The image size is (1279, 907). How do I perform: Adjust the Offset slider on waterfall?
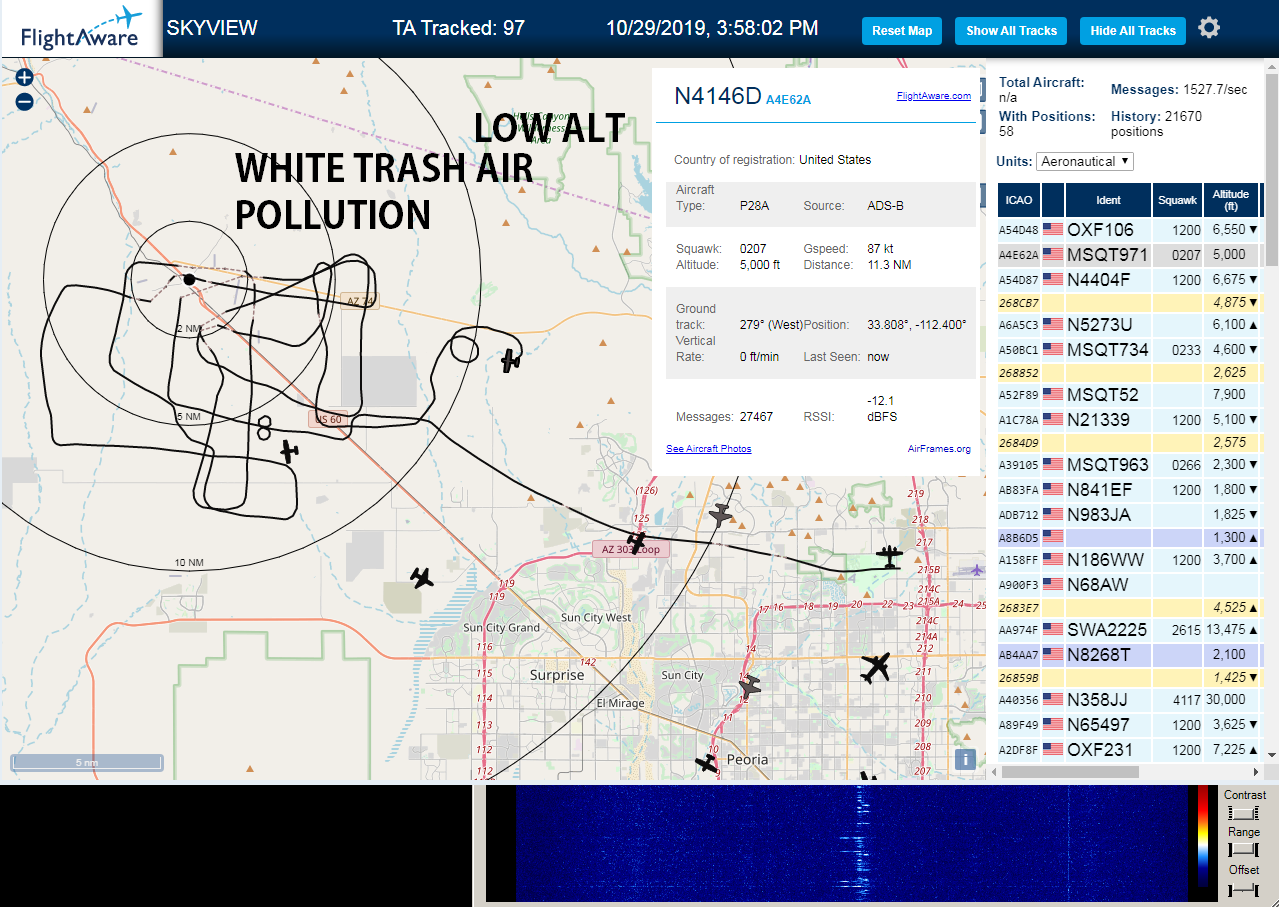coord(1243,888)
